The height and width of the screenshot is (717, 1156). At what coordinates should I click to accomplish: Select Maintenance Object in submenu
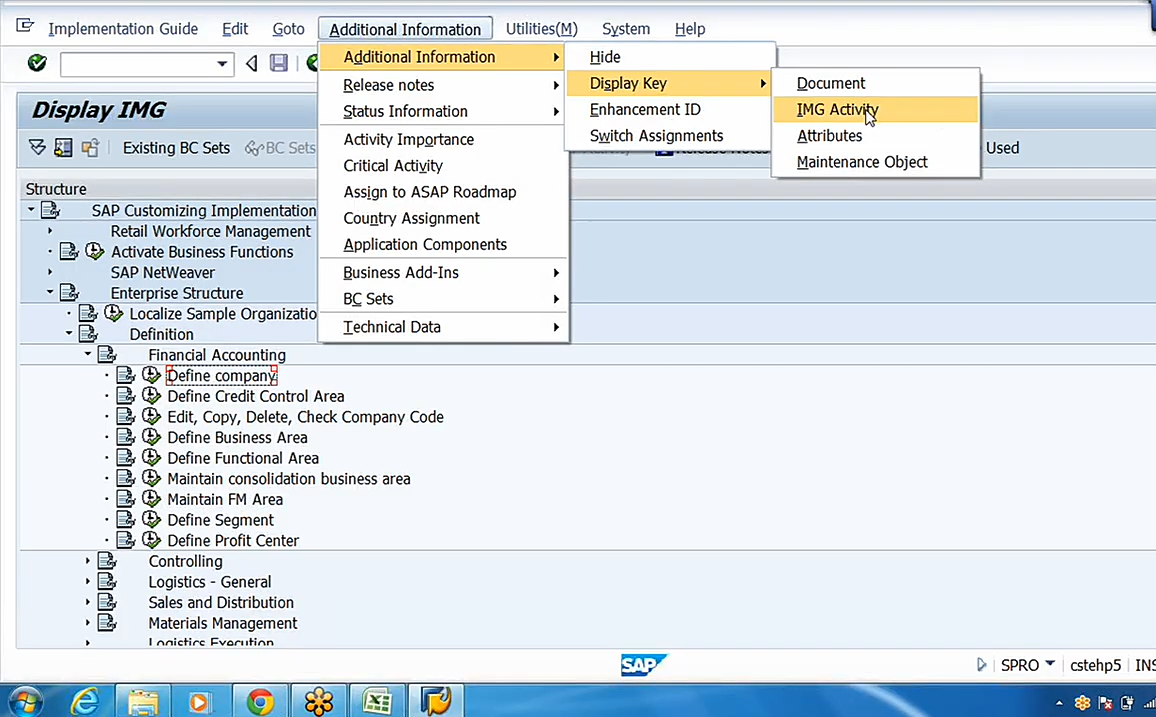click(876, 162)
